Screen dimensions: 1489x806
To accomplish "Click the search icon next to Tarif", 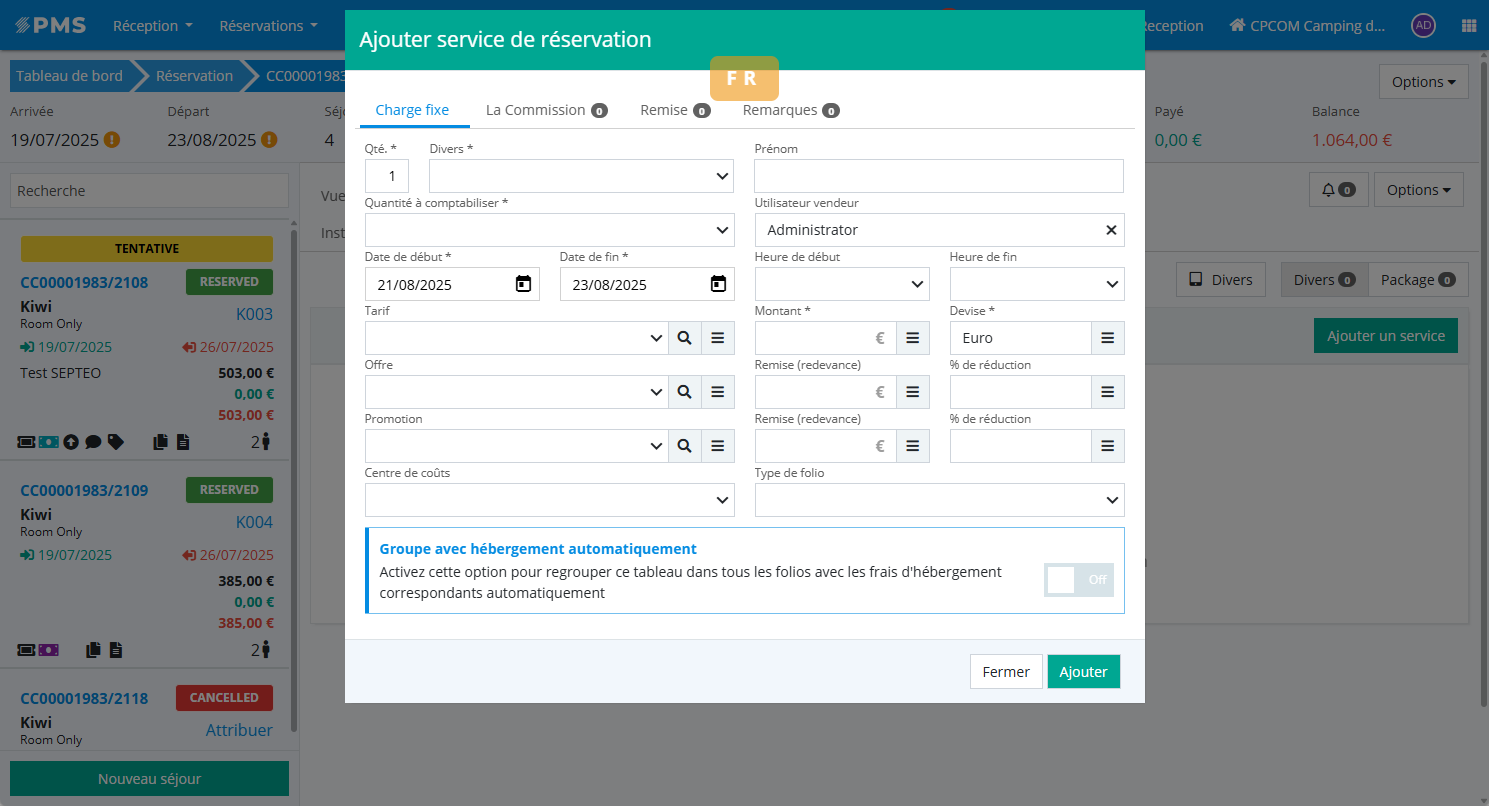I will point(684,338).
